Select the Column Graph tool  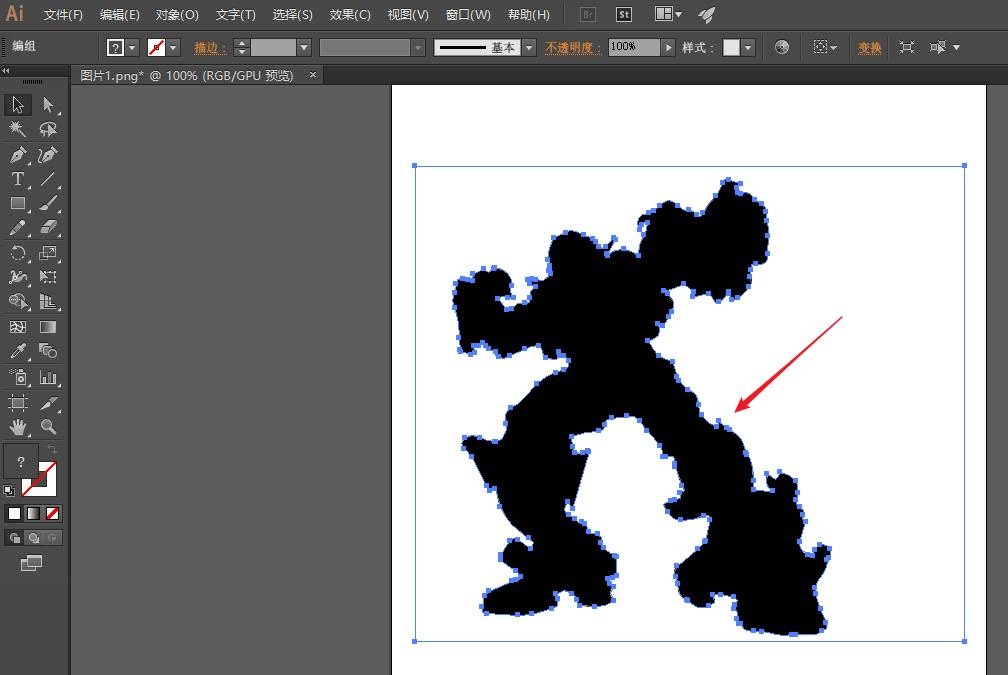coord(48,377)
